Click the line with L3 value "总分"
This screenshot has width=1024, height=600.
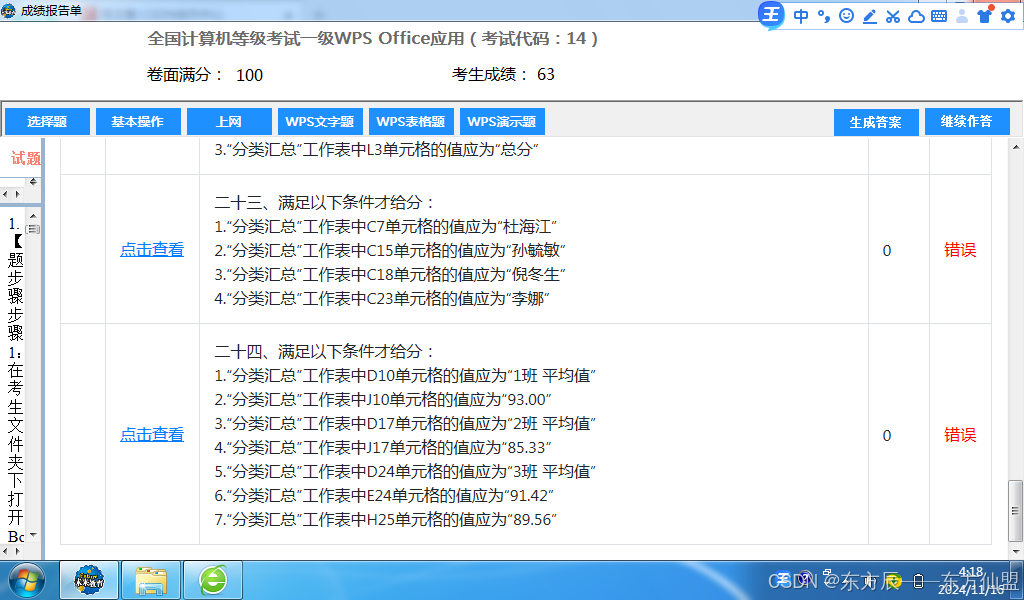click(376, 150)
